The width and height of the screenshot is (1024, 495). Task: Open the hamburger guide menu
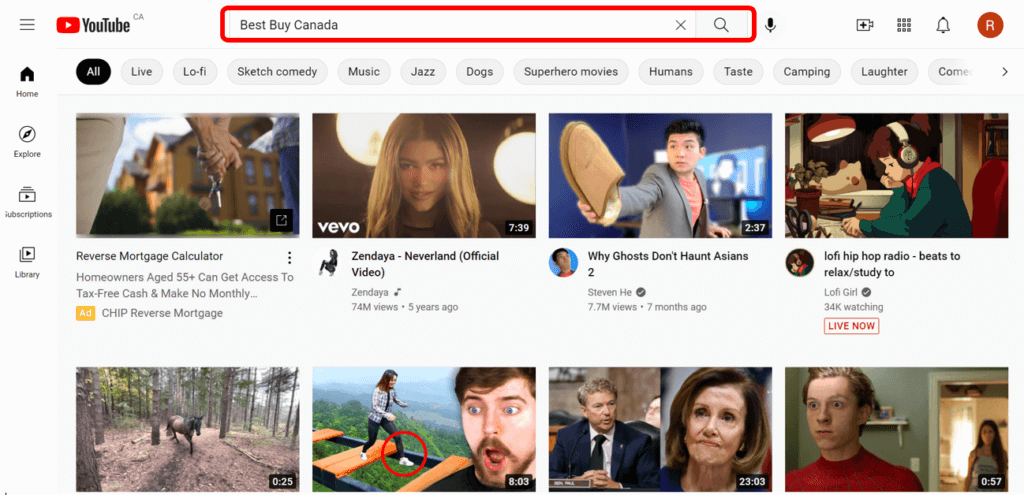tap(27, 25)
